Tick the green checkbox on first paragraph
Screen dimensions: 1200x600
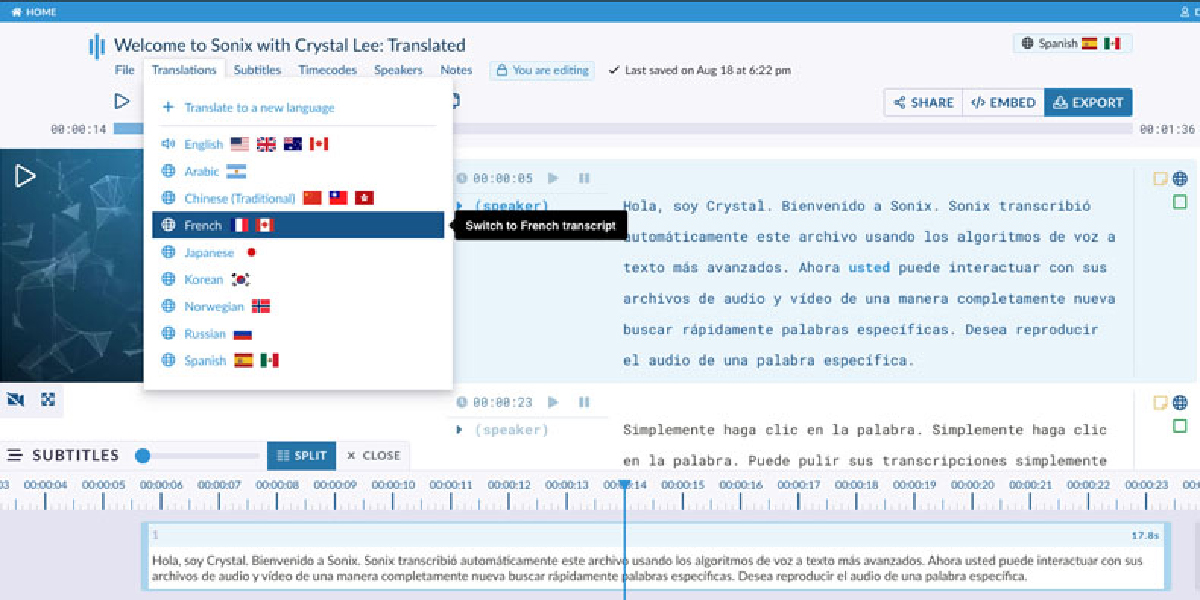coord(1180,202)
